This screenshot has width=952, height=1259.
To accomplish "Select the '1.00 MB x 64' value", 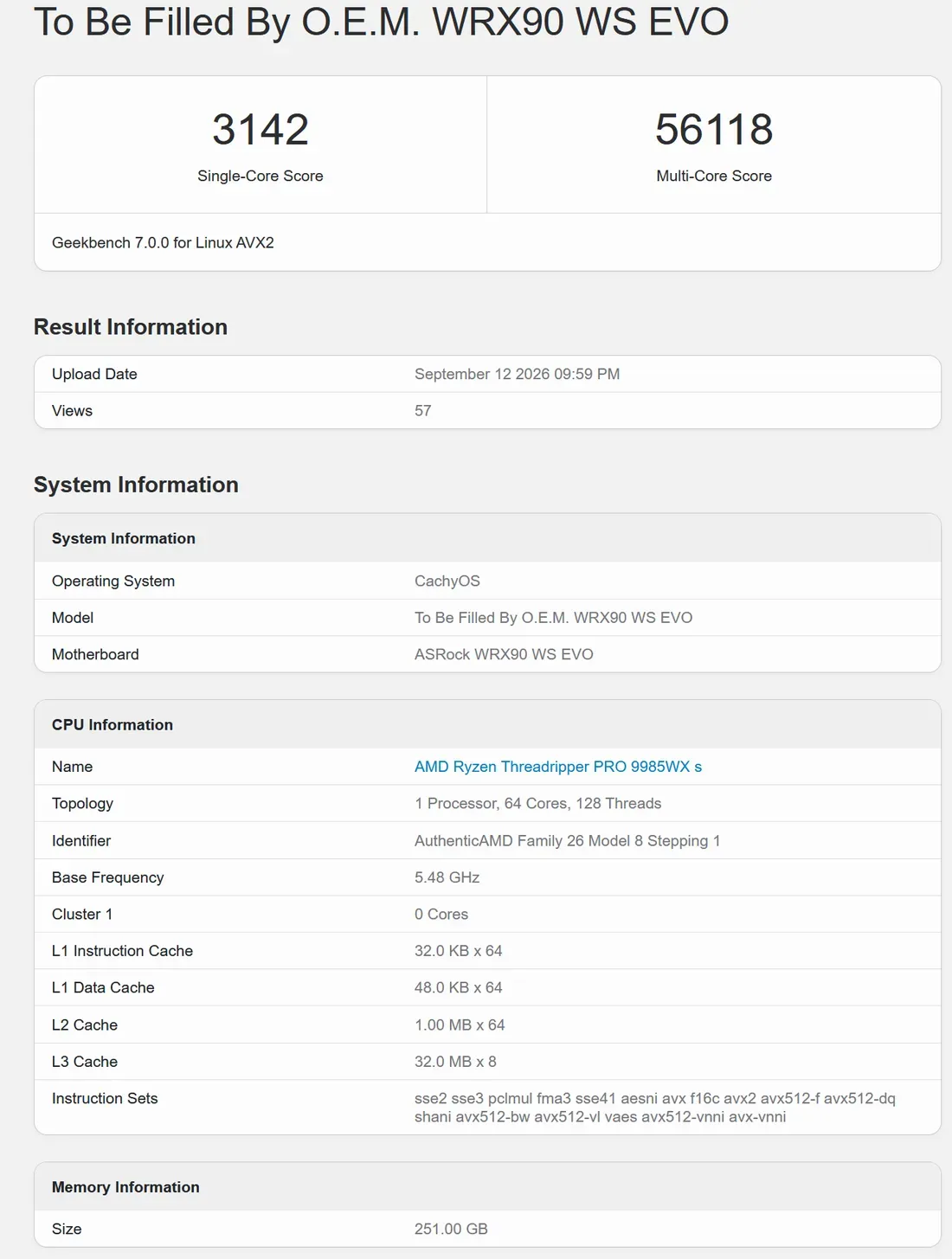I will [460, 1025].
